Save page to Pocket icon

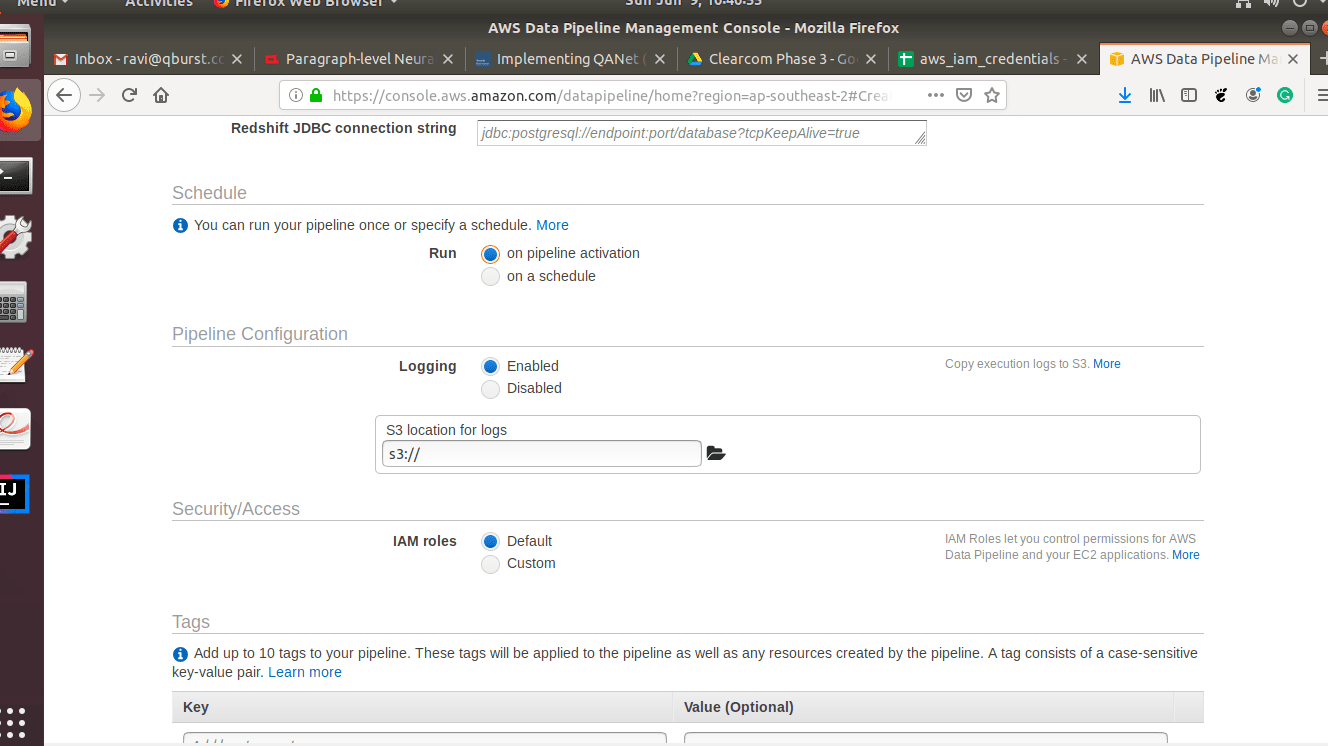[964, 95]
